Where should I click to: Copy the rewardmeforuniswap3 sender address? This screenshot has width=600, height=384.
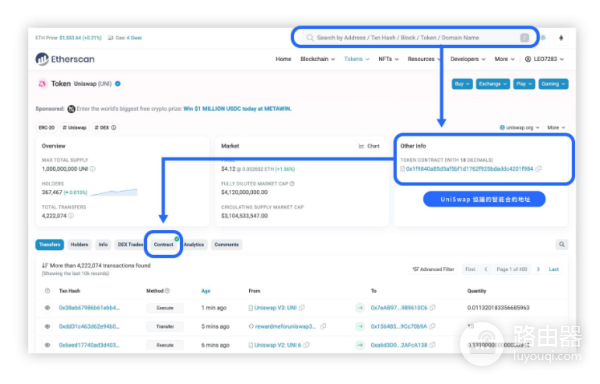[x=323, y=326]
